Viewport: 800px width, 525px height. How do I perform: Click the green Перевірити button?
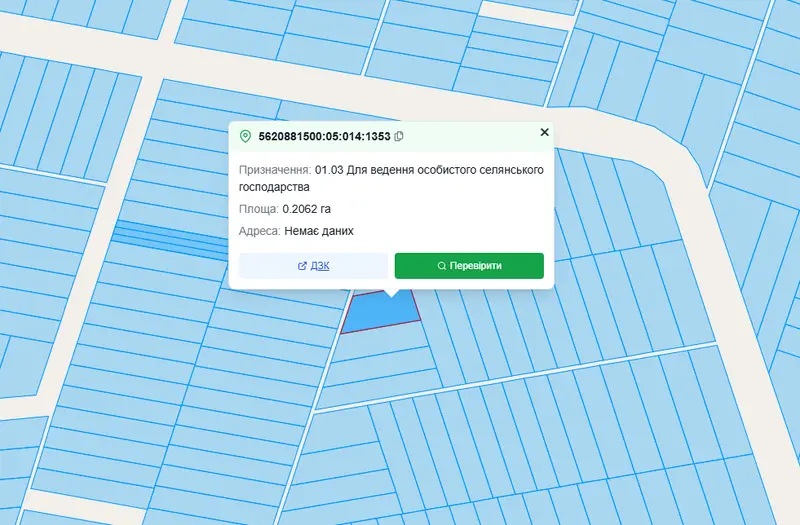pos(469,266)
